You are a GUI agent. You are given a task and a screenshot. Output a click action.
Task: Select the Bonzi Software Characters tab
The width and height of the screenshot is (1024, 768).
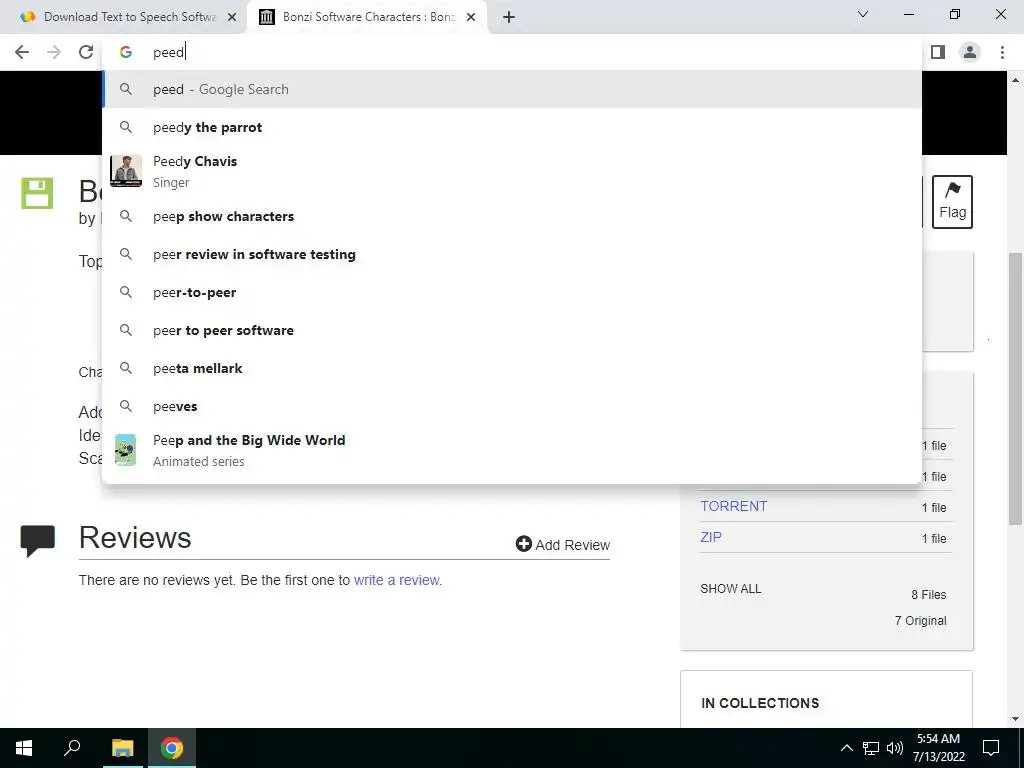pyautogui.click(x=366, y=18)
